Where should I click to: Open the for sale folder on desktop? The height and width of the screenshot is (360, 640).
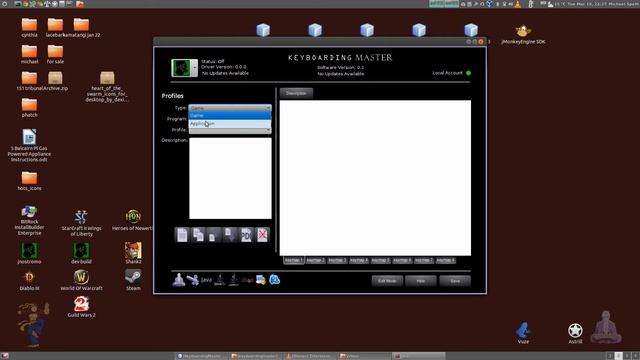tap(55, 54)
